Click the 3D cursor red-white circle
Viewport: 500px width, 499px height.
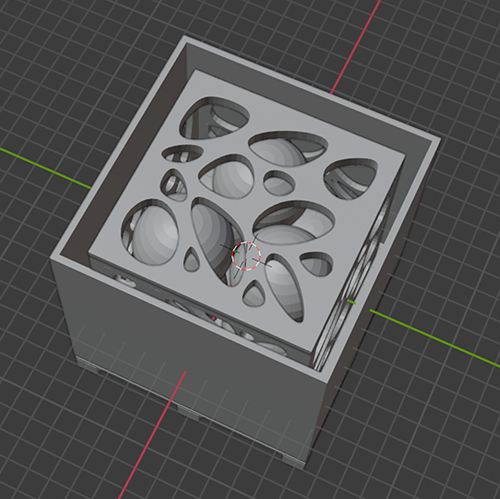tap(246, 256)
